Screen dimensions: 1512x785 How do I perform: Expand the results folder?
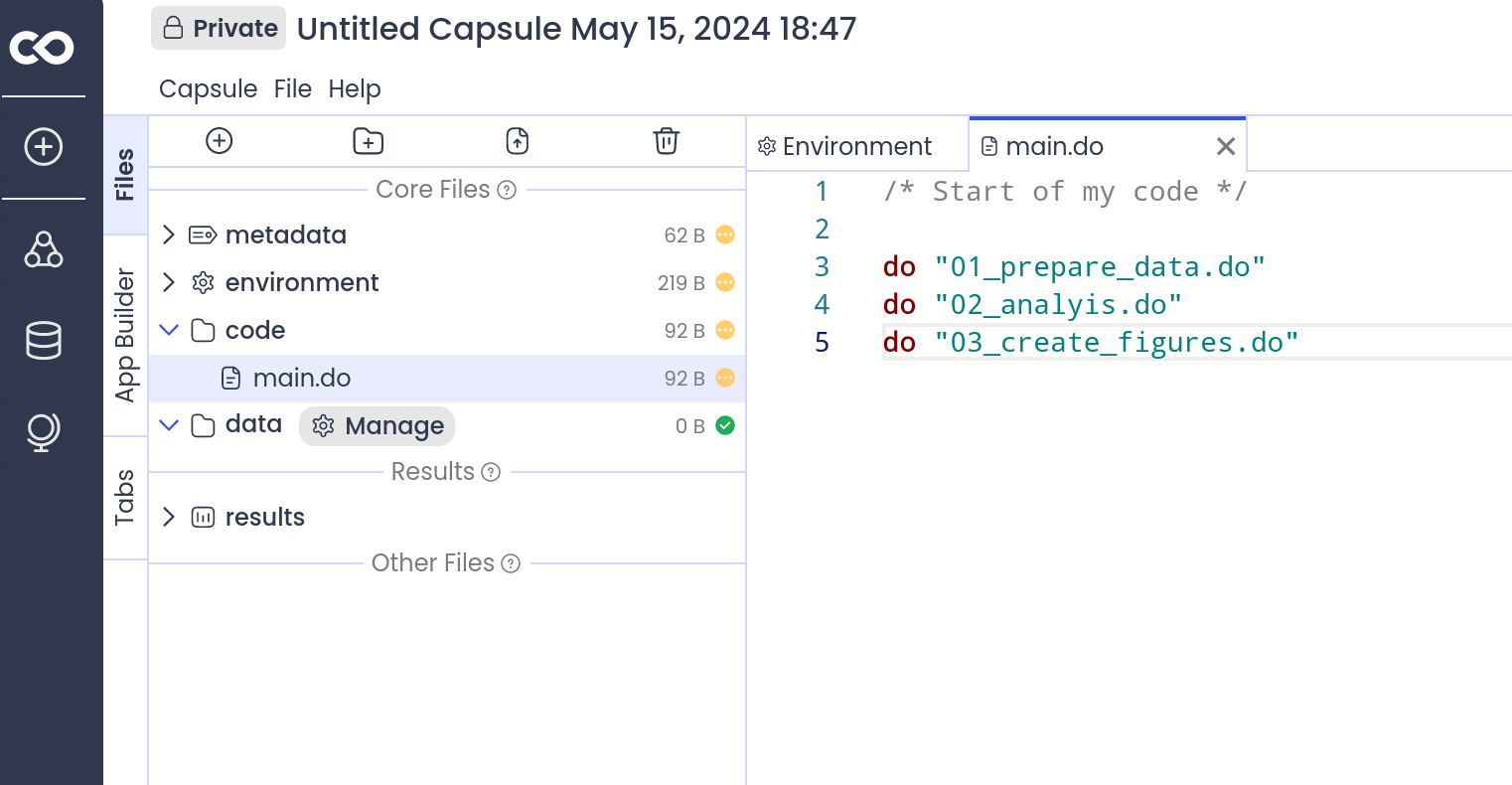pyautogui.click(x=169, y=517)
